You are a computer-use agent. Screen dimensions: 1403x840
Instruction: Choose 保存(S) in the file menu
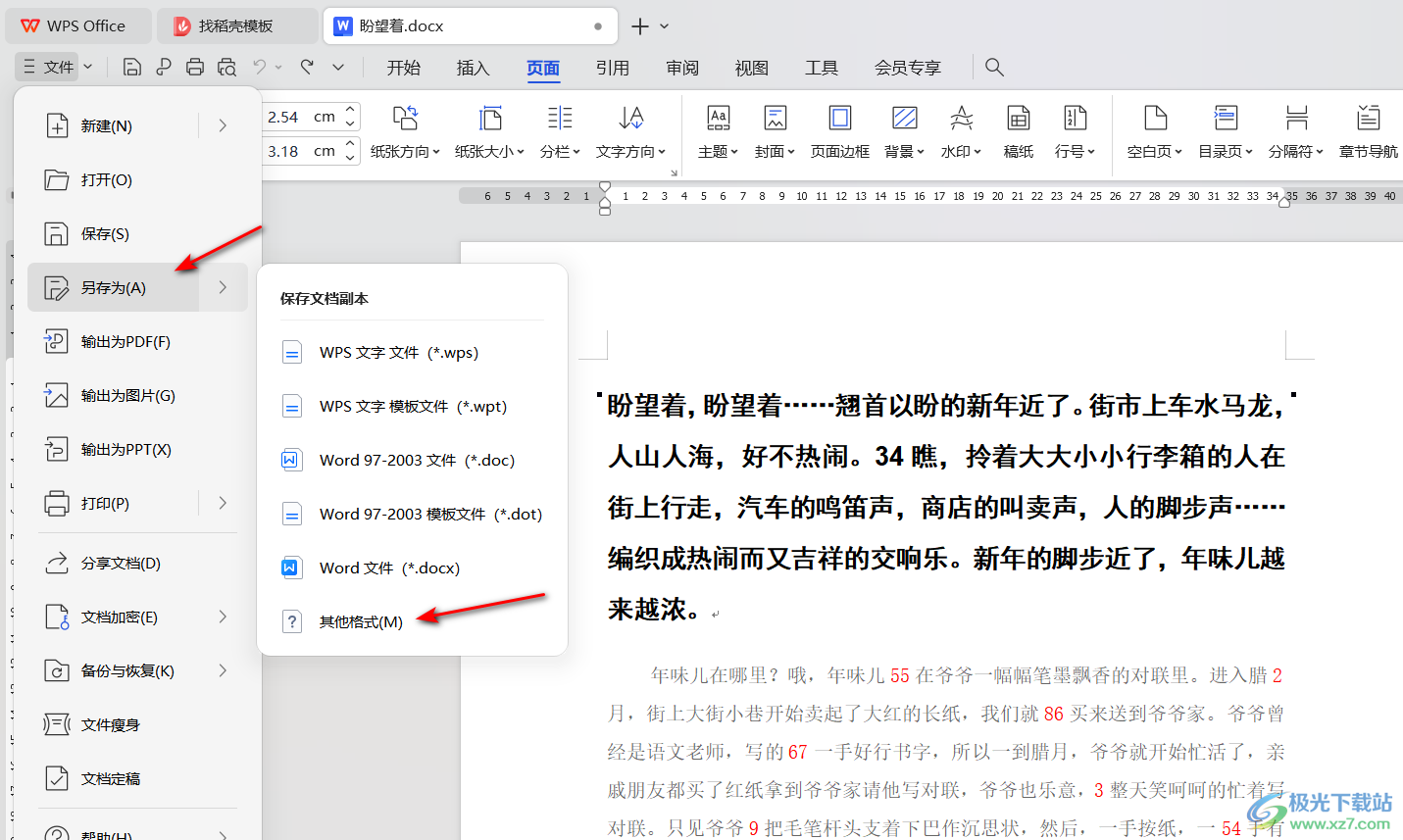(137, 233)
